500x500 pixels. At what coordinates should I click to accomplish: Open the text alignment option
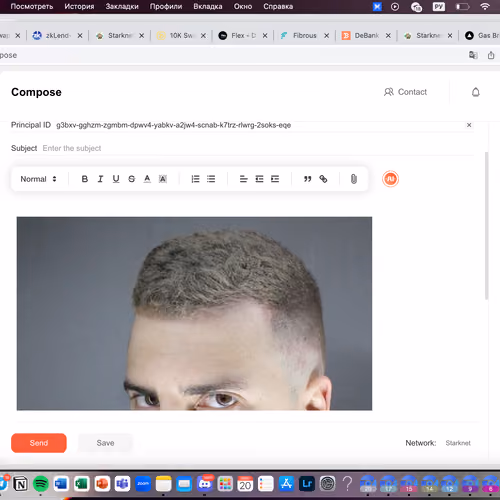coord(244,179)
